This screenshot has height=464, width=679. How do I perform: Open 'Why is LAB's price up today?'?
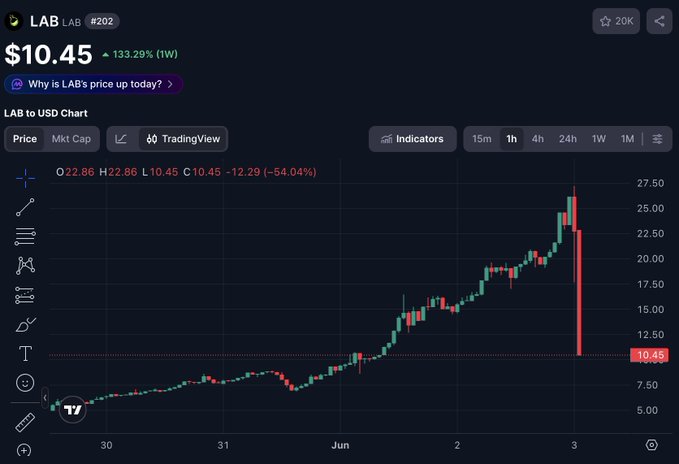click(x=94, y=84)
